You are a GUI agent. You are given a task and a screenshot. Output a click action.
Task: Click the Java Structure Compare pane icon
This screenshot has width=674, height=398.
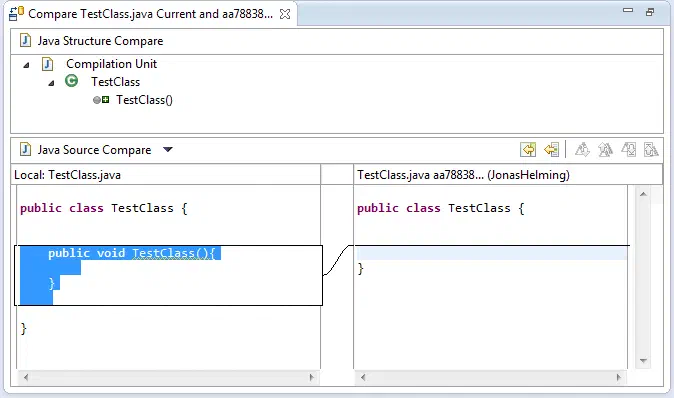coord(25,40)
